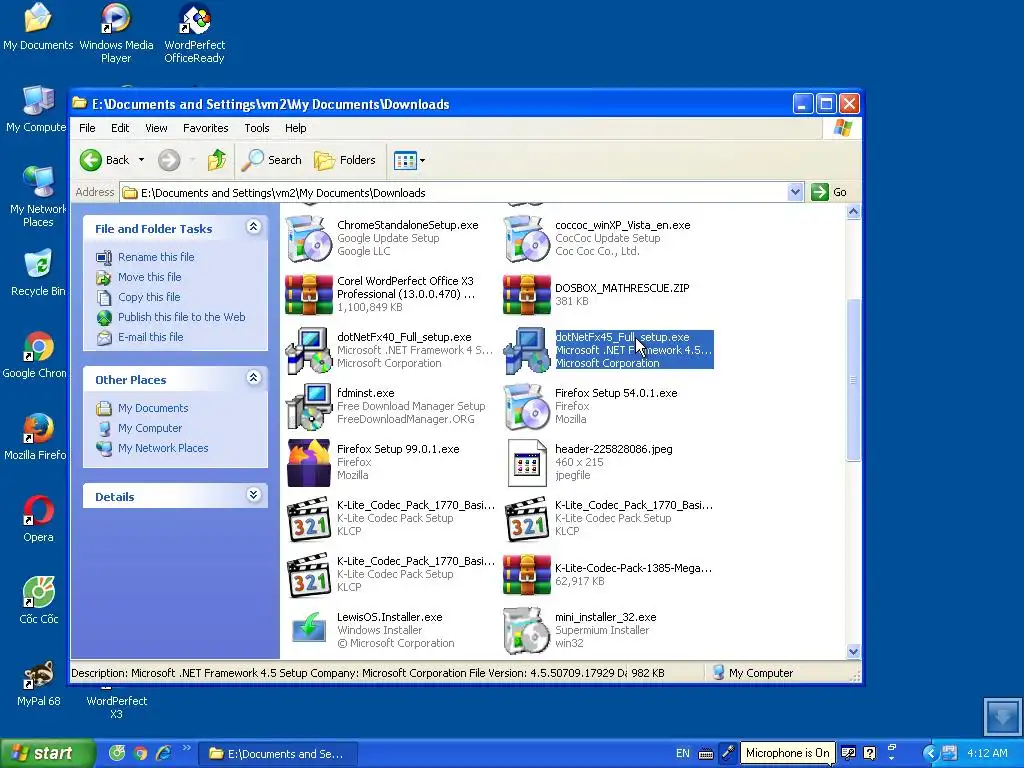
Task: Launch Internet Explorer from Quick Launch
Action: 163,753
